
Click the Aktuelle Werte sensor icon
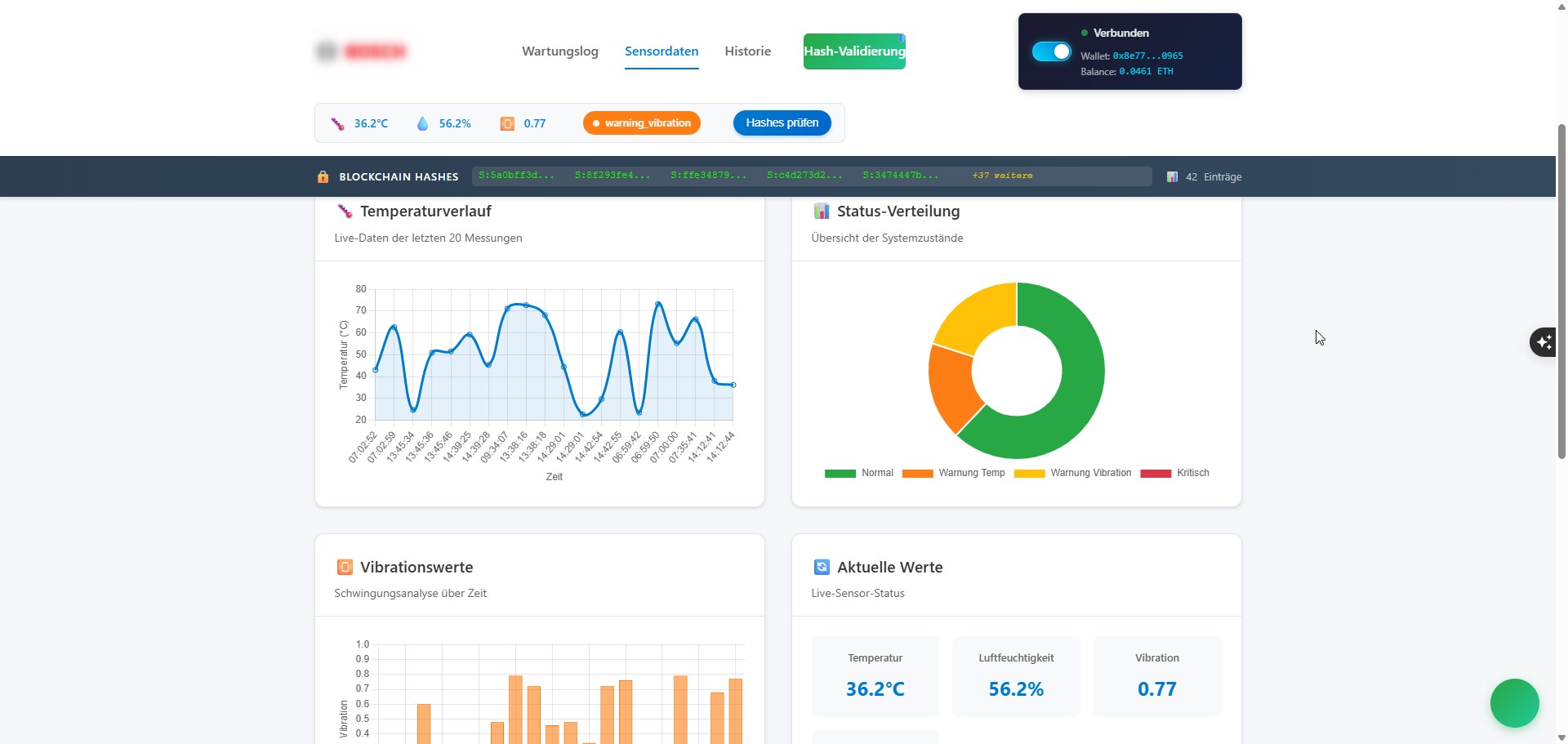click(821, 567)
